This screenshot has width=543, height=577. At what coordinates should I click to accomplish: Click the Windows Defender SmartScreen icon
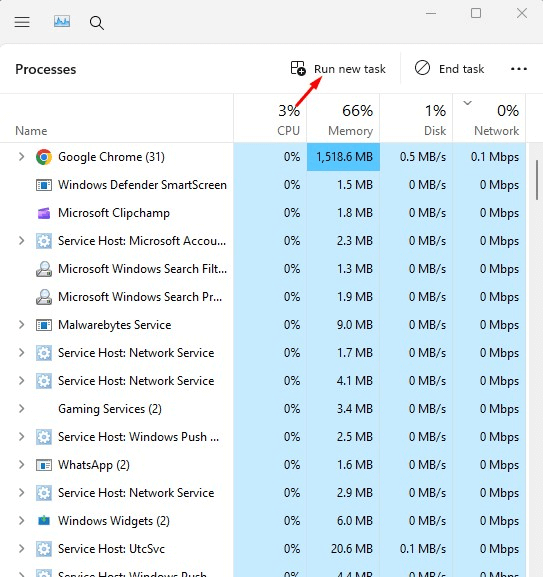[44, 185]
